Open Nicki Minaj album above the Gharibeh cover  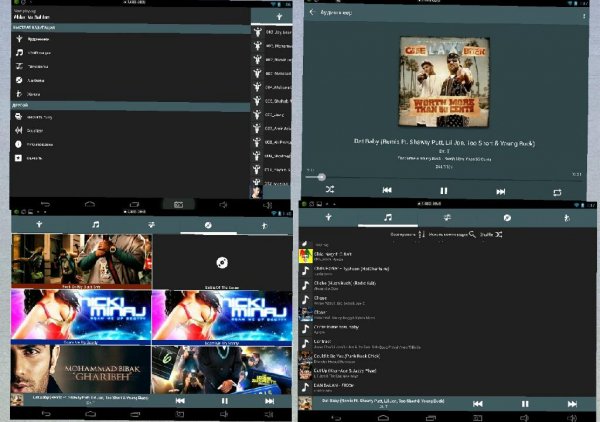coord(81,316)
